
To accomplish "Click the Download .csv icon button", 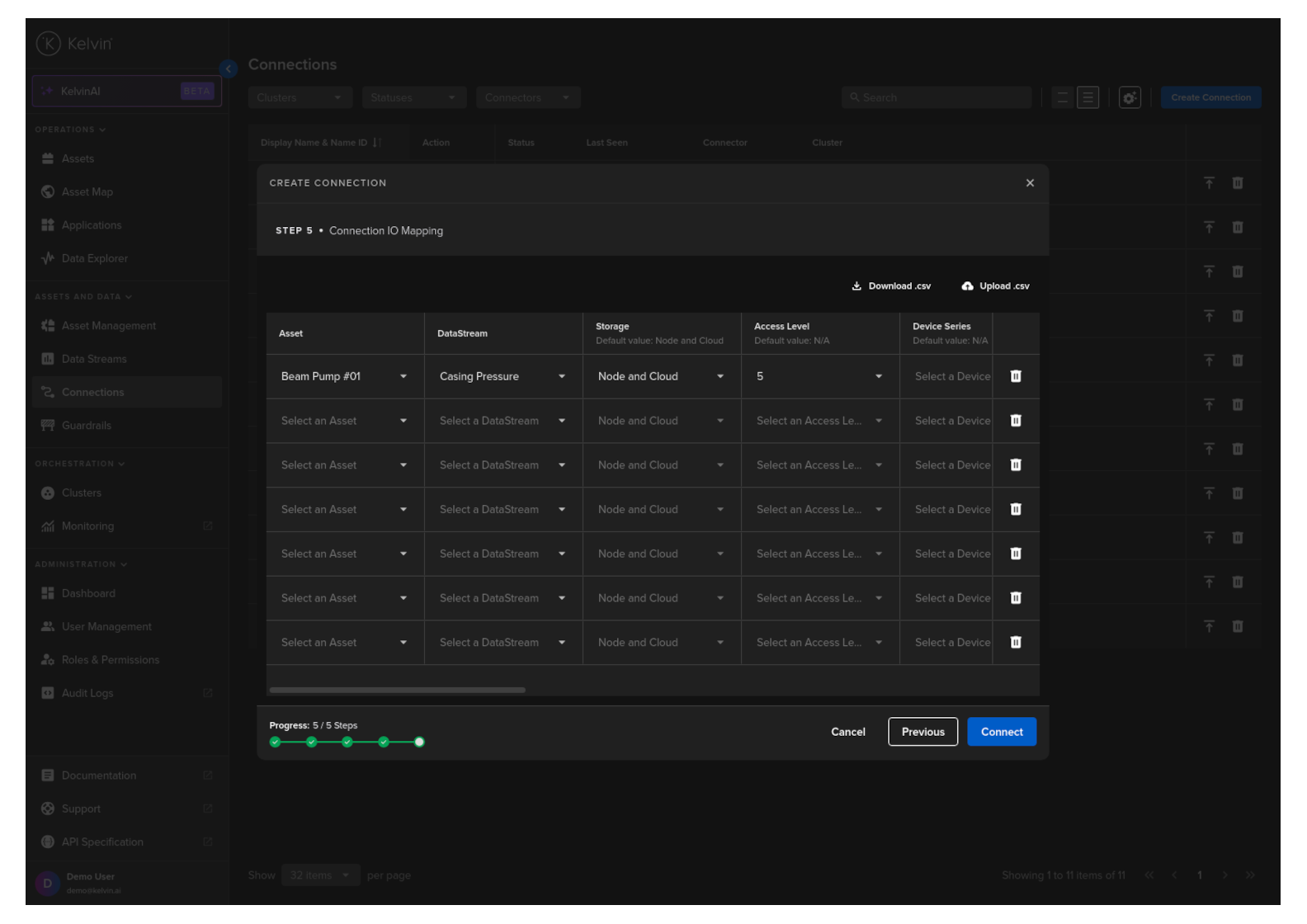I will [856, 286].
